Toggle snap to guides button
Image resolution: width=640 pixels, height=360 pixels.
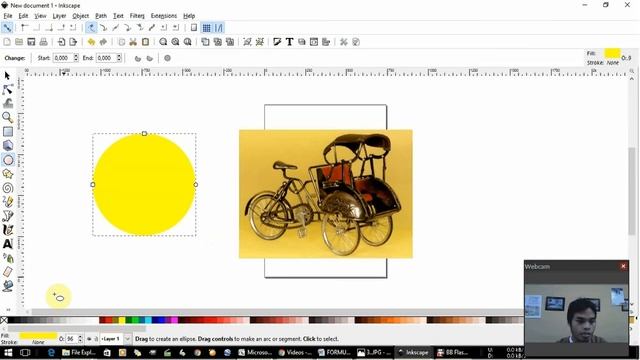[x=219, y=28]
